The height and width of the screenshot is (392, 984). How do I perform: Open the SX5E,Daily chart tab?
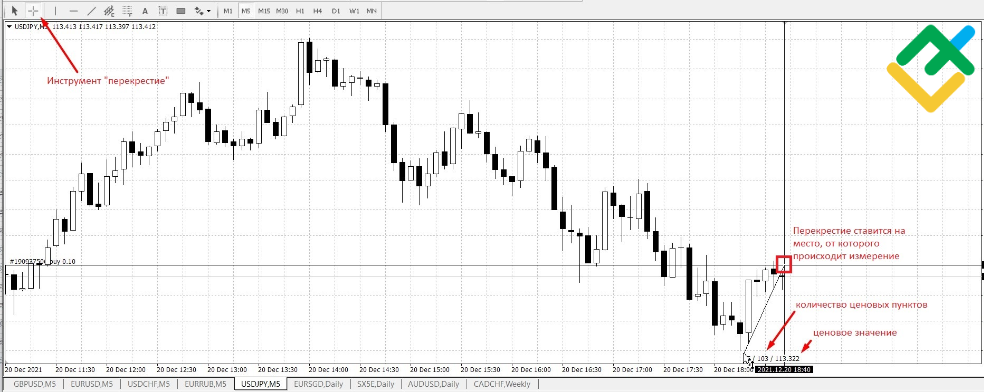pos(375,384)
